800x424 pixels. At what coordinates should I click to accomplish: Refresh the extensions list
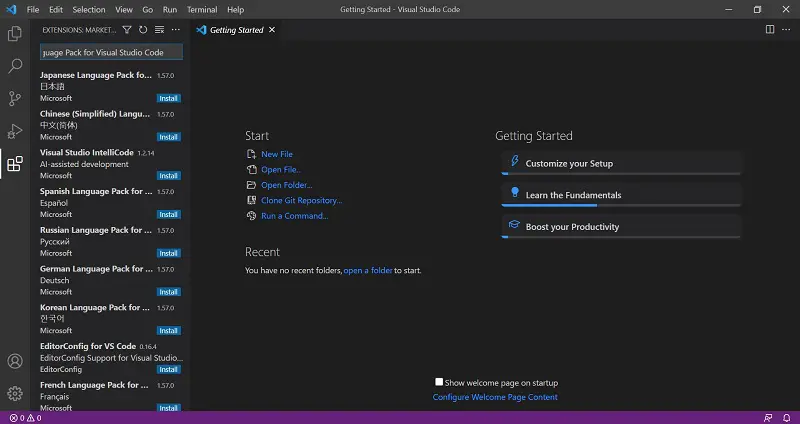coord(143,30)
